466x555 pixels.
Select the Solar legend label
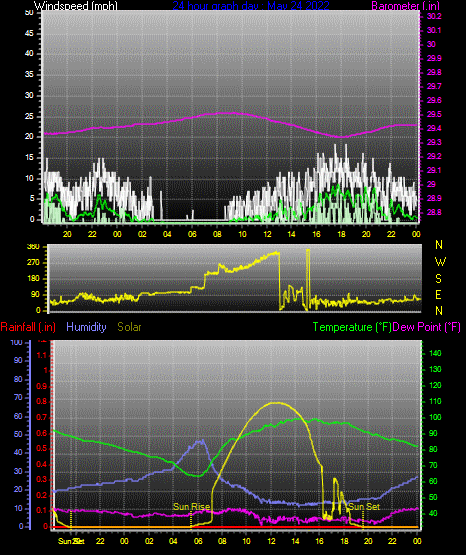[x=129, y=327]
